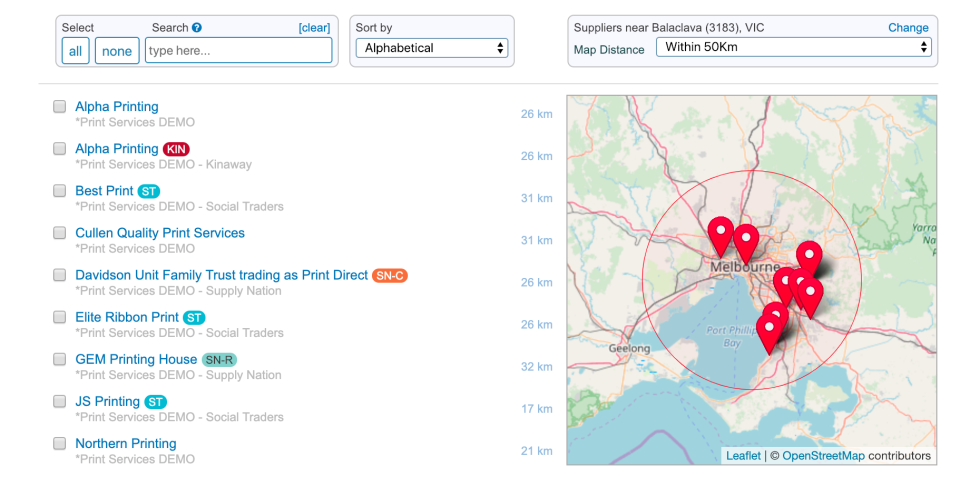Click the Select none button

pyautogui.click(x=117, y=51)
